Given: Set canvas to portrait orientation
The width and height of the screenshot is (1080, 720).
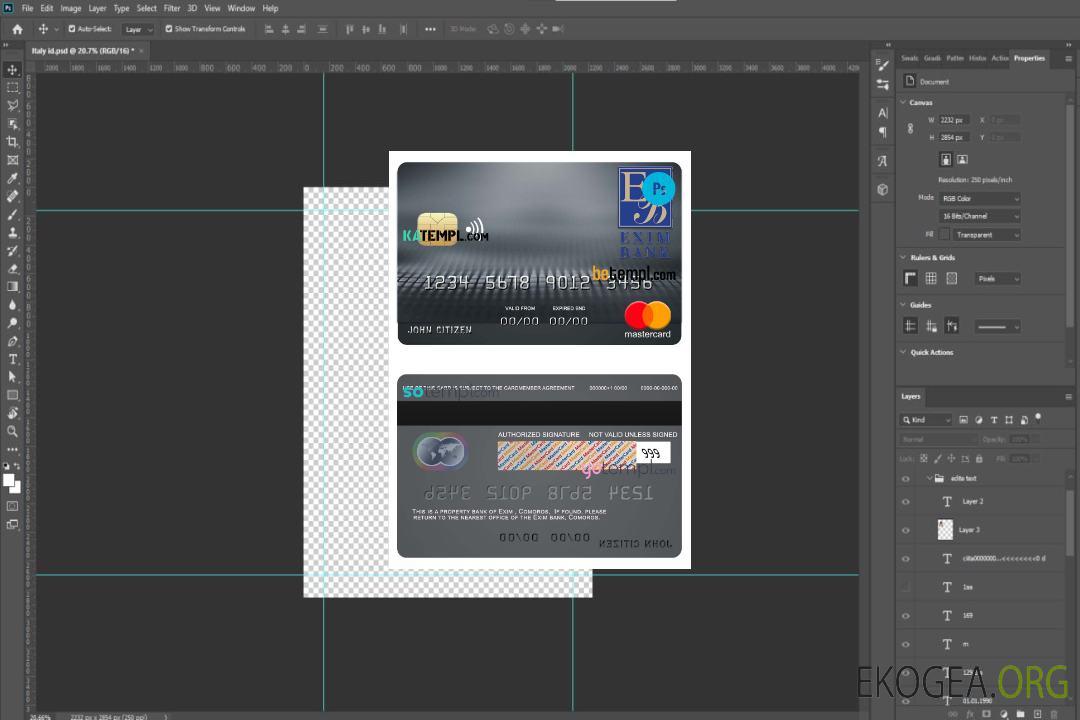Looking at the screenshot, I should click(946, 160).
